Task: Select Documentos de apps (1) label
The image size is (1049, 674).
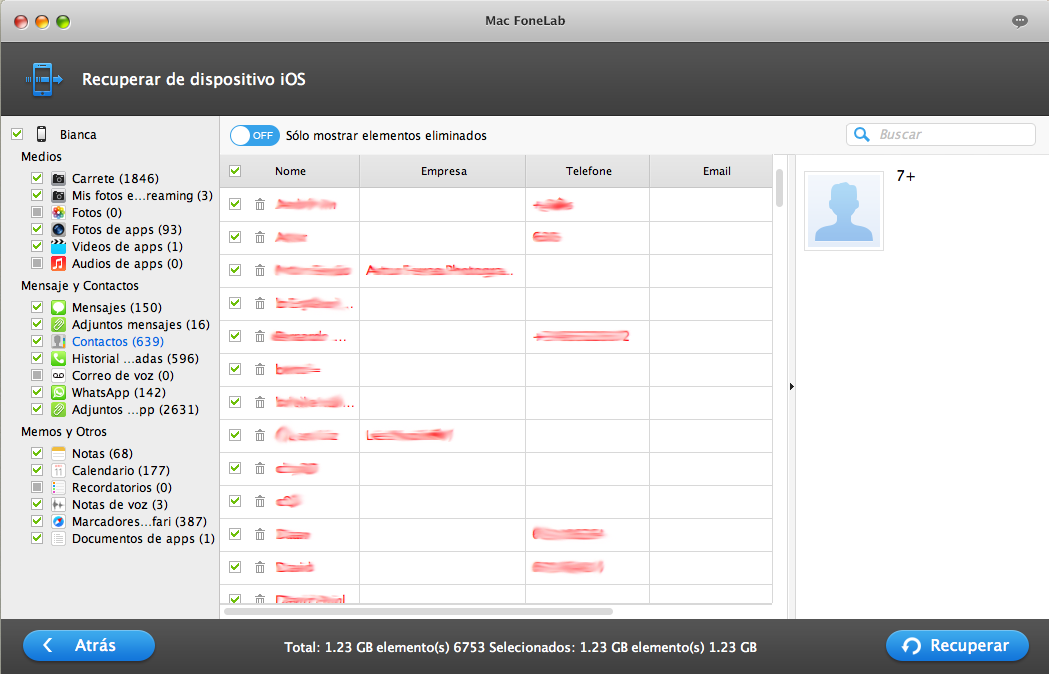Action: 143,539
